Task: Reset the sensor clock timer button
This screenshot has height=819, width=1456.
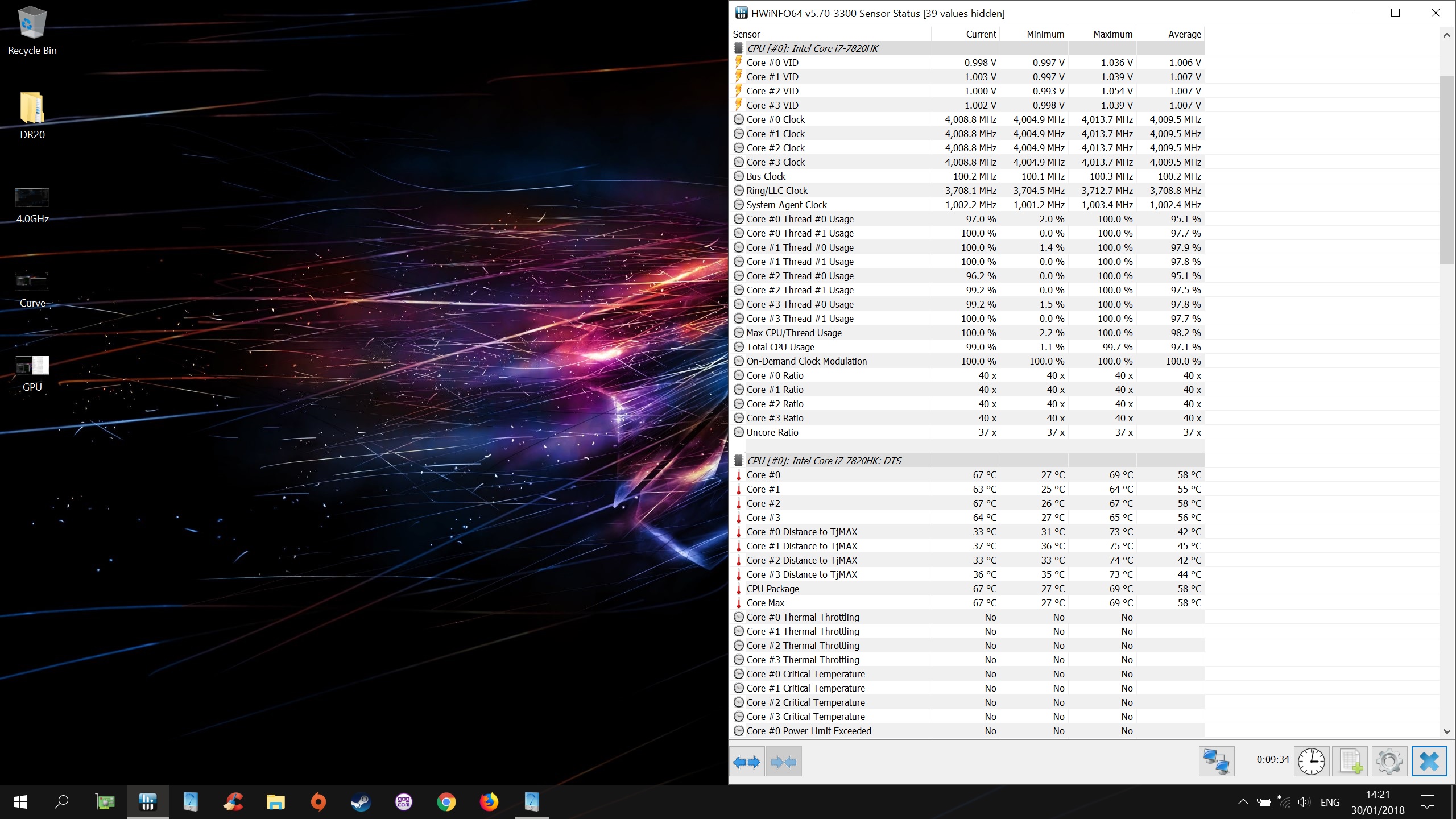Action: coord(1312,762)
